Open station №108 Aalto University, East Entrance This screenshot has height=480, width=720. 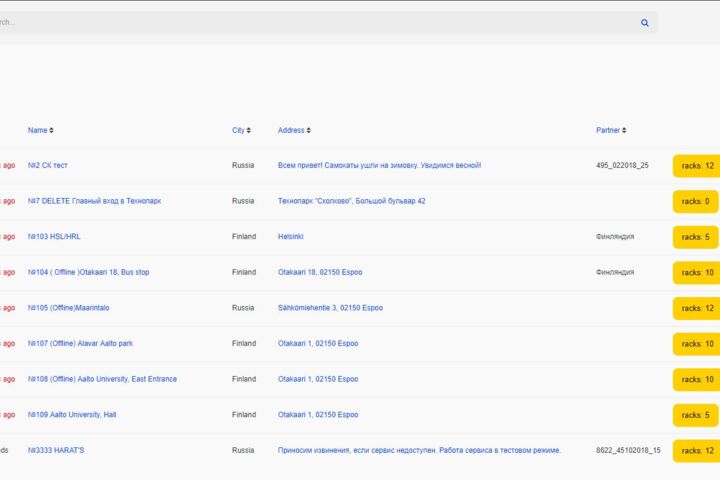pyautogui.click(x=102, y=379)
